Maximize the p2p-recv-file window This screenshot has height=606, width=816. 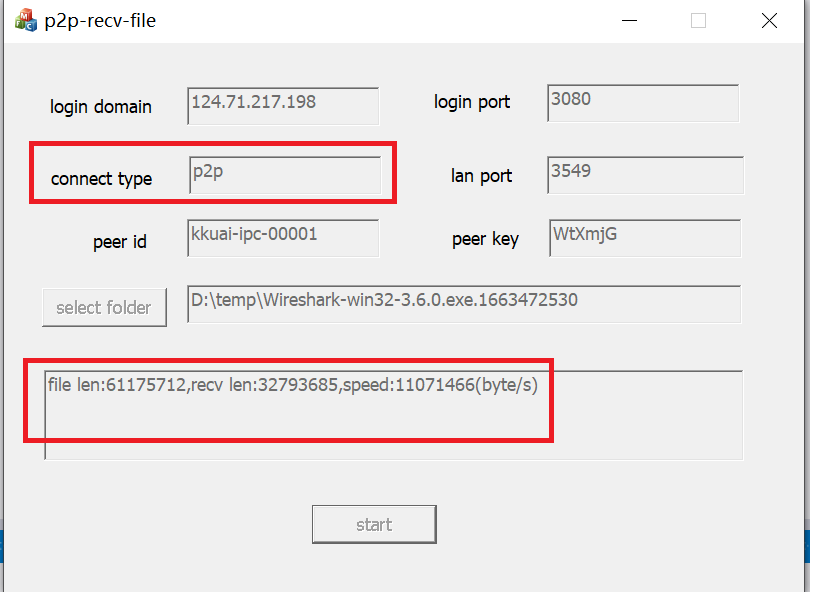coord(698,21)
